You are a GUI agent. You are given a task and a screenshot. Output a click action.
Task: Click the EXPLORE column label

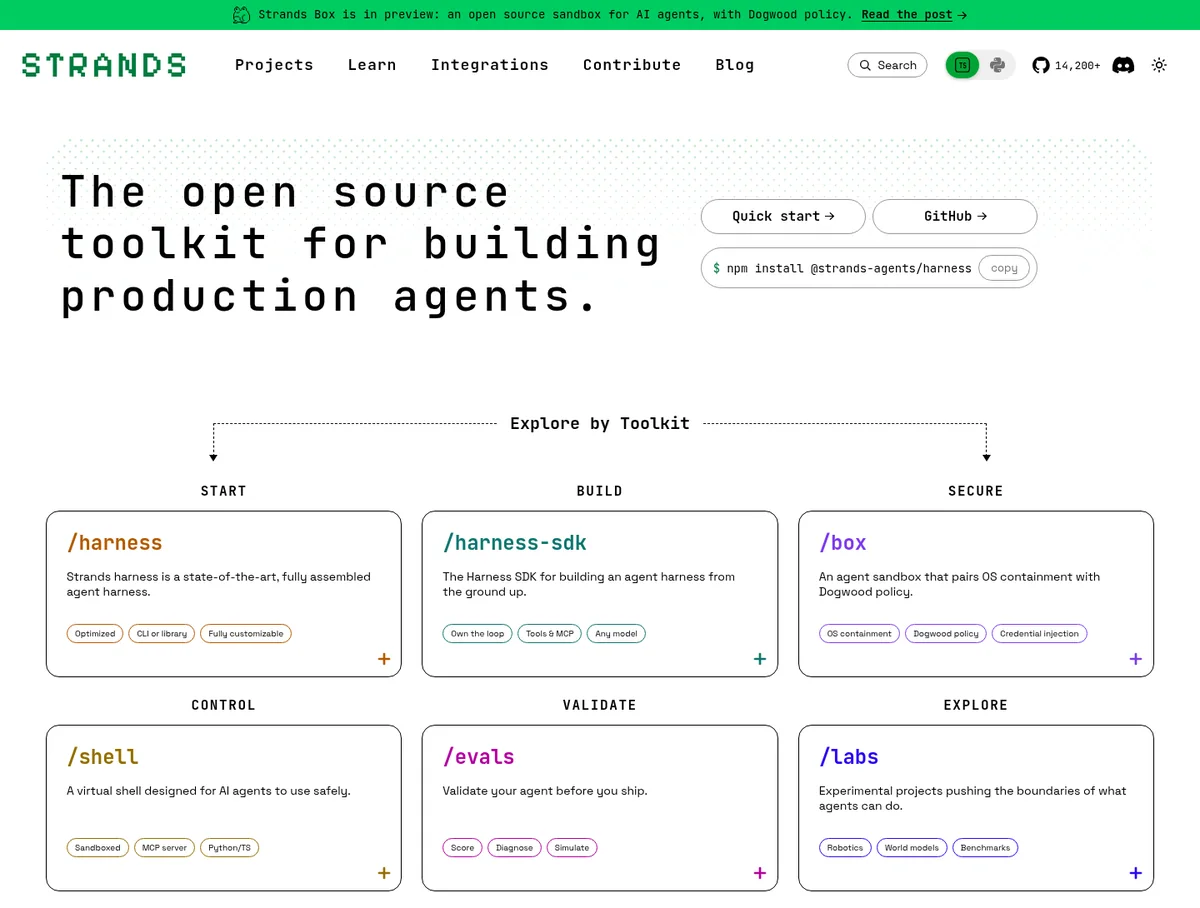pyautogui.click(x=975, y=705)
